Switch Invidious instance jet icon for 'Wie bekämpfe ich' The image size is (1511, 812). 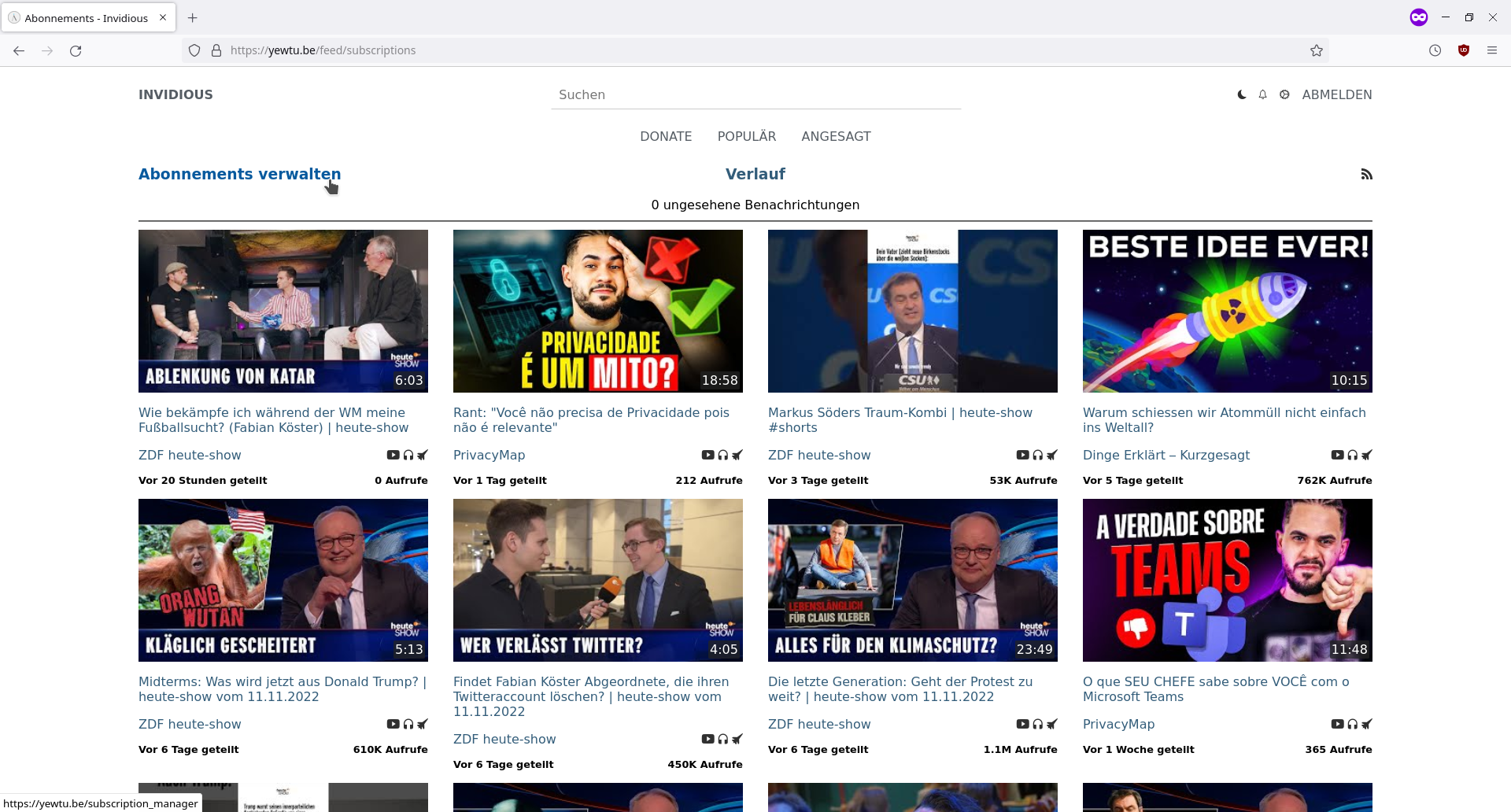point(423,455)
